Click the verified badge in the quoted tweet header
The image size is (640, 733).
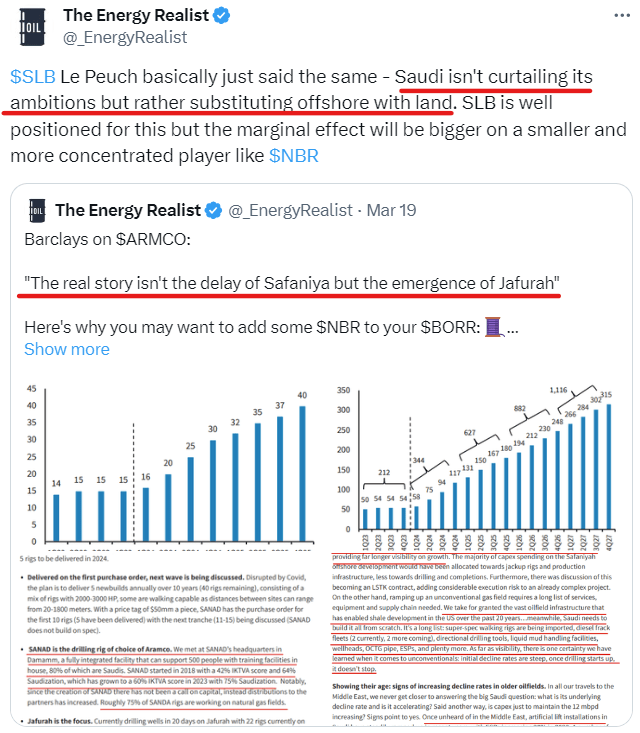(213, 210)
